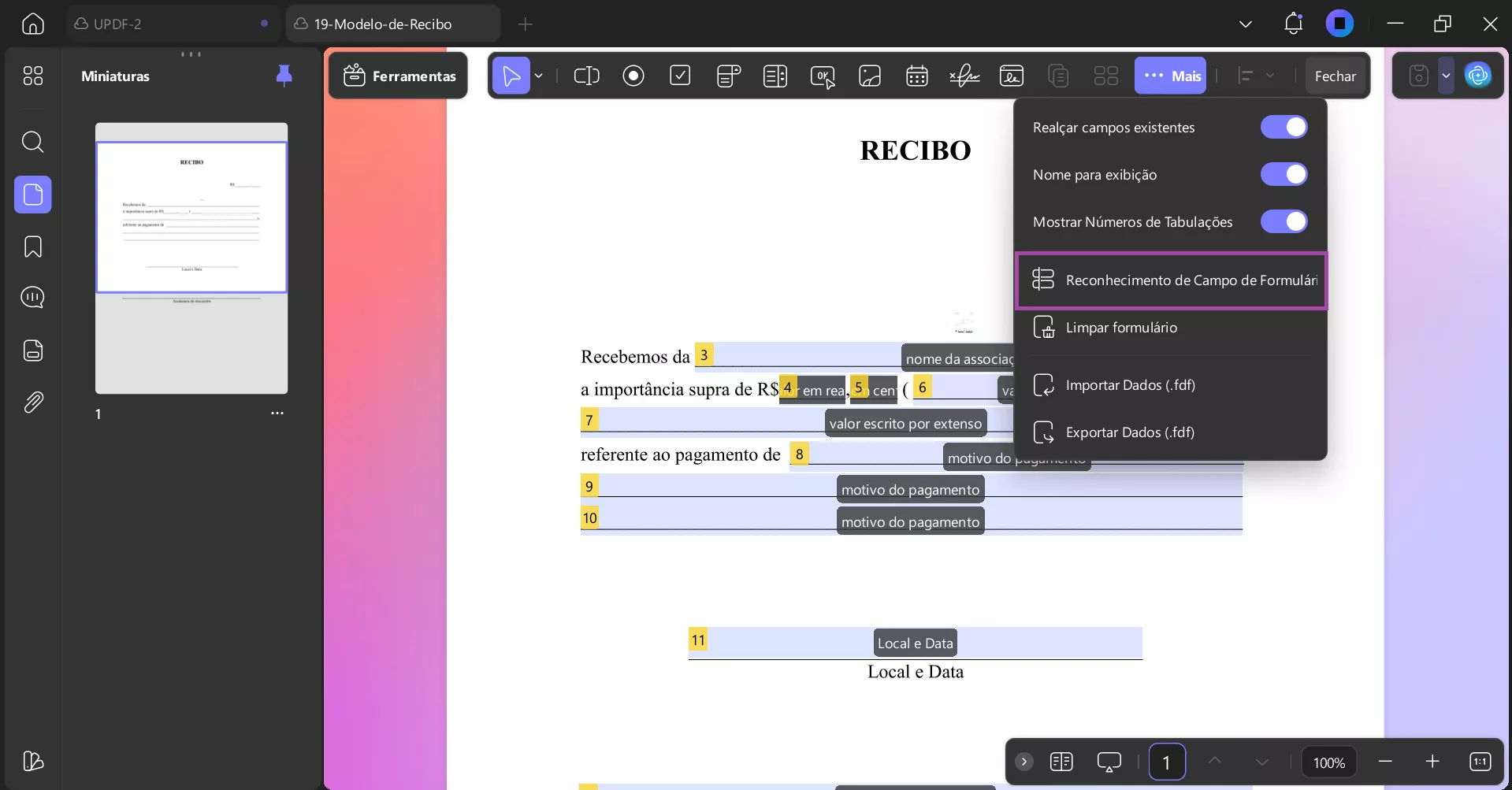The image size is (1512, 790).
Task: Open the save options dropdown arrow
Action: point(1446,76)
